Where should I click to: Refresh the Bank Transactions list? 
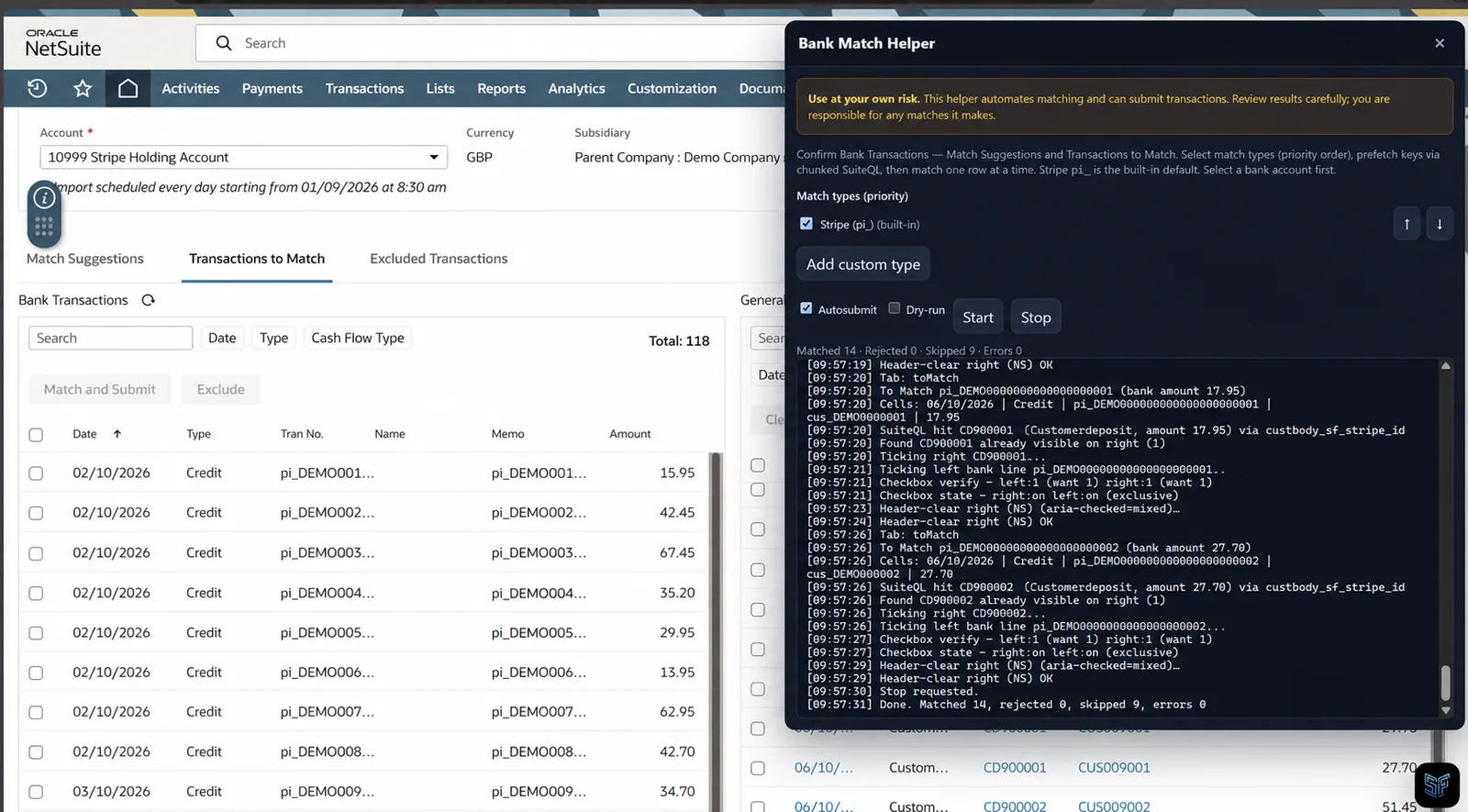coord(149,300)
